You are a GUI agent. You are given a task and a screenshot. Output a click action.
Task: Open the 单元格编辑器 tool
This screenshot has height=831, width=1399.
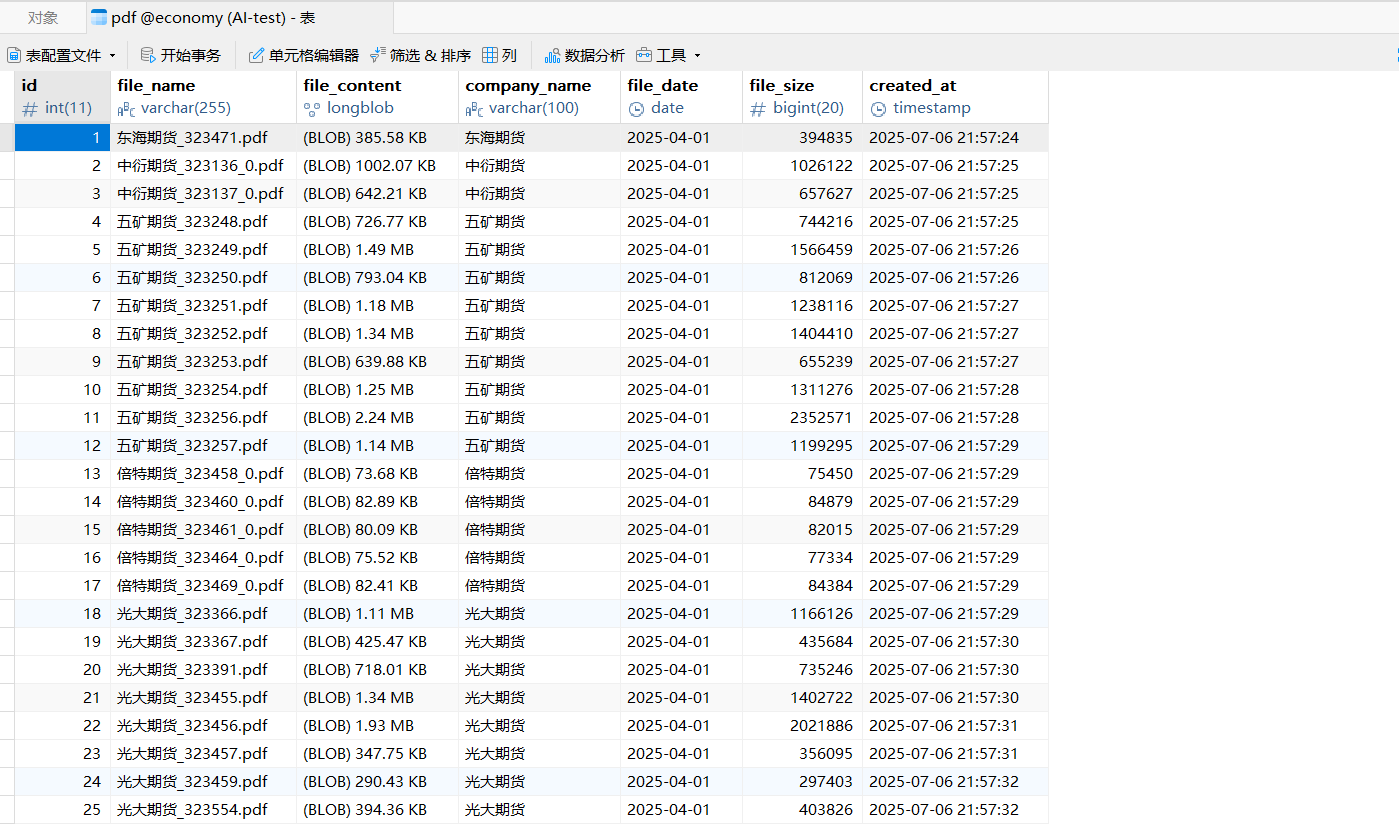tap(304, 55)
